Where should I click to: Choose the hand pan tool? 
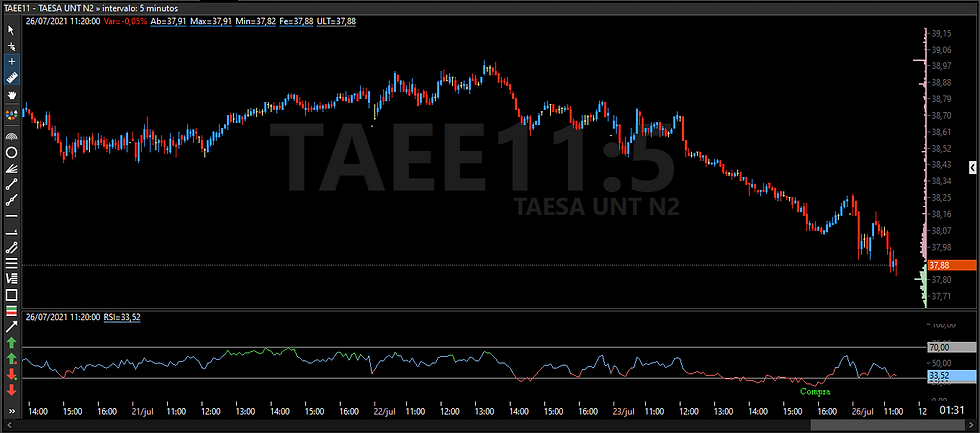pos(11,96)
